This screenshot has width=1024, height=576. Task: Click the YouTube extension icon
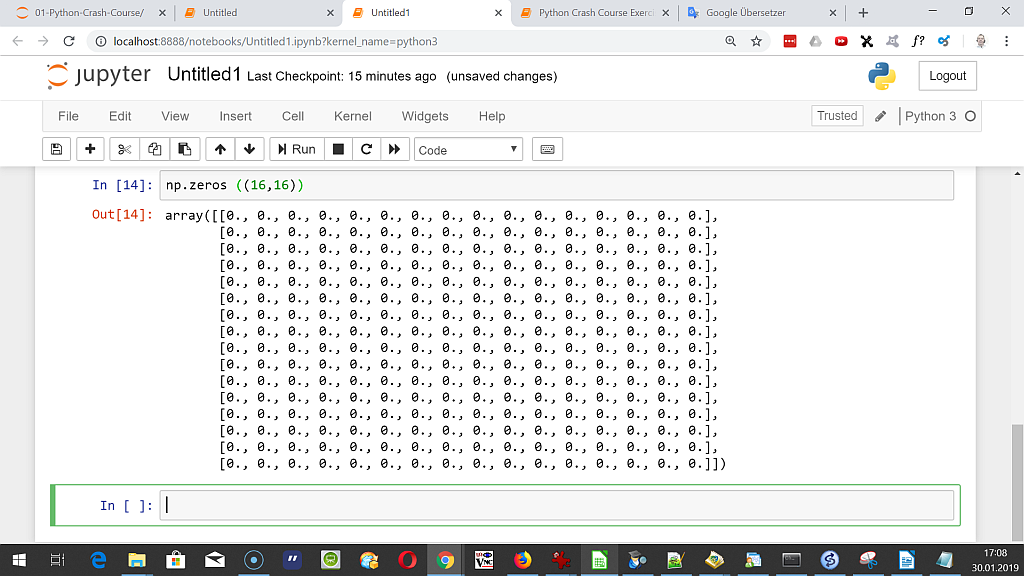click(841, 41)
